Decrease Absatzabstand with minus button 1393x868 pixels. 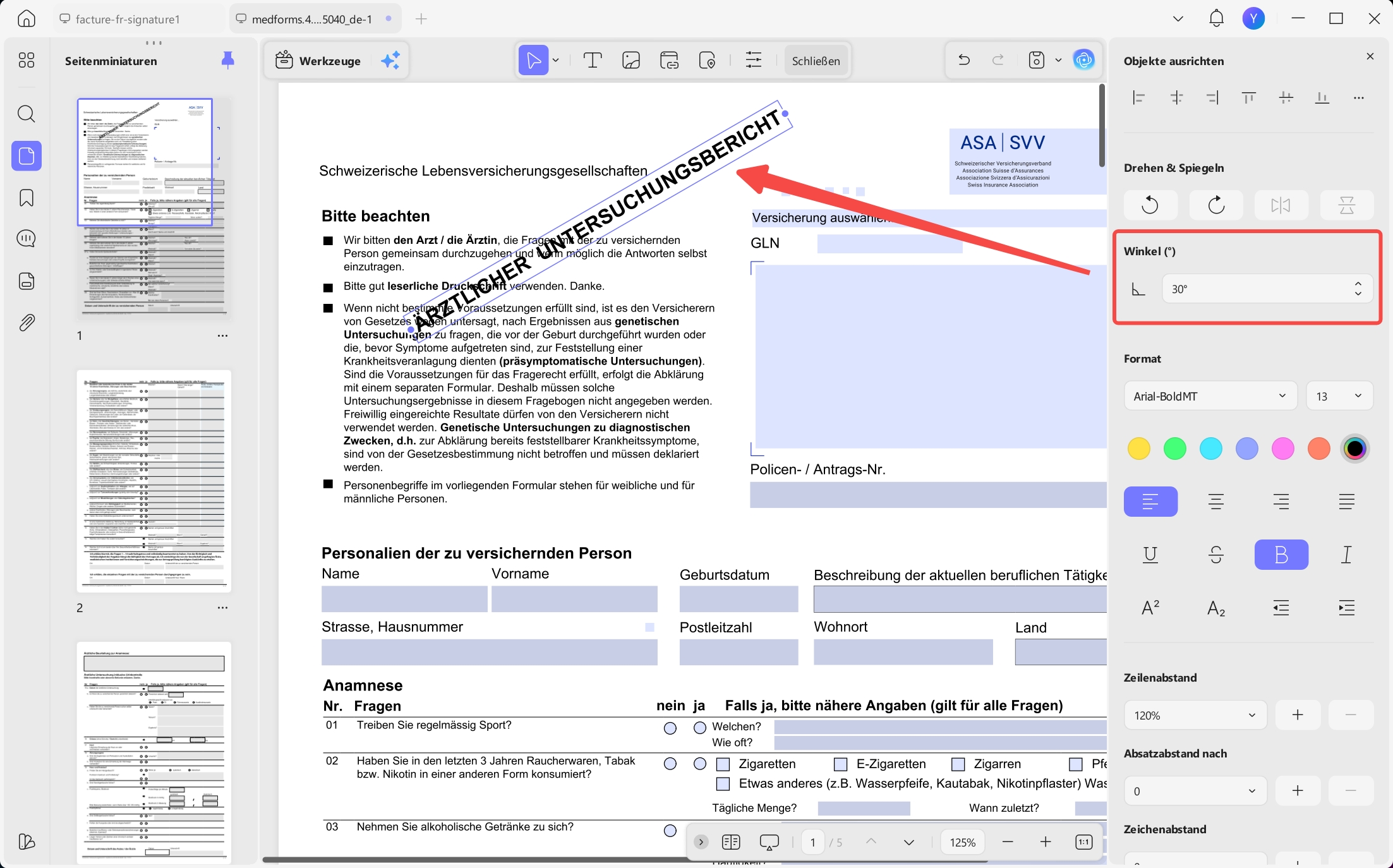pyautogui.click(x=1351, y=791)
